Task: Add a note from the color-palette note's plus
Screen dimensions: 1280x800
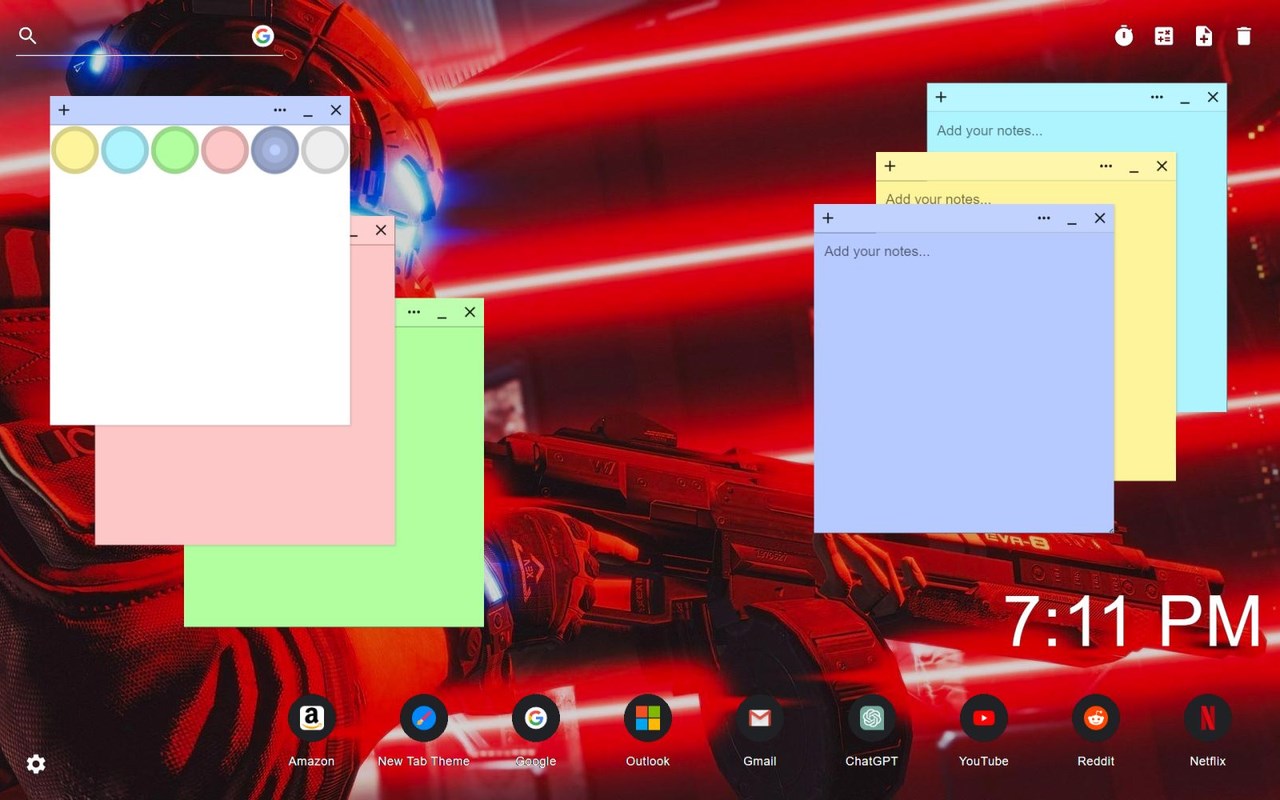Action: point(64,110)
